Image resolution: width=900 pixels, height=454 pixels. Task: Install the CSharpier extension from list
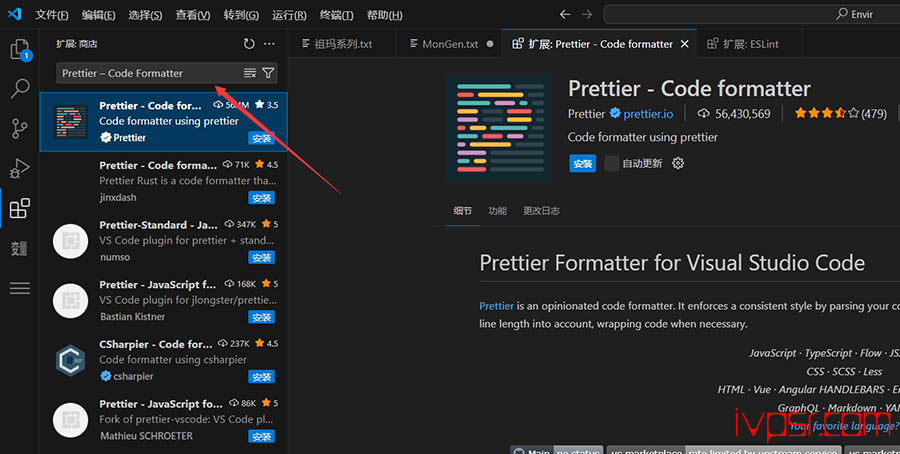coord(261,377)
